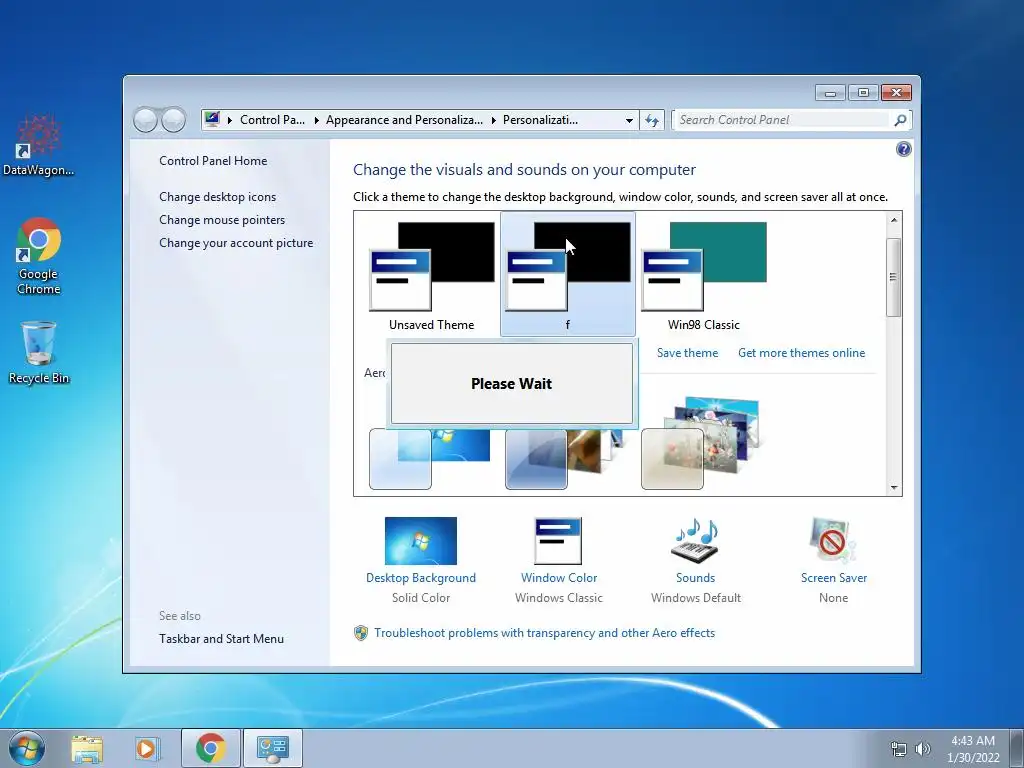Open the address bar history dropdown arrow
The width and height of the screenshot is (1024, 768).
coord(629,120)
